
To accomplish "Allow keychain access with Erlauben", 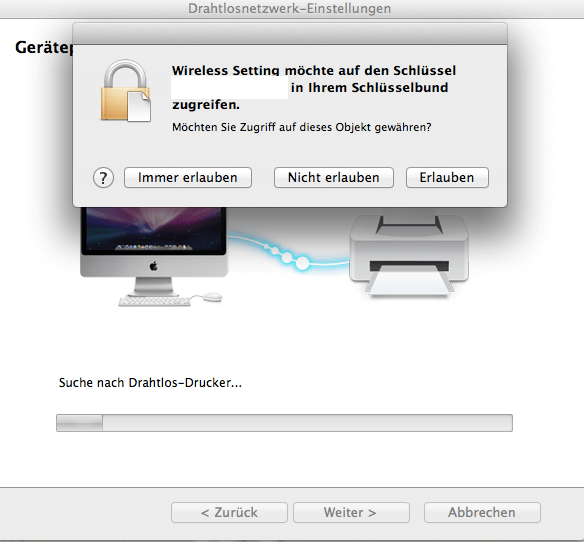I will 447,177.
